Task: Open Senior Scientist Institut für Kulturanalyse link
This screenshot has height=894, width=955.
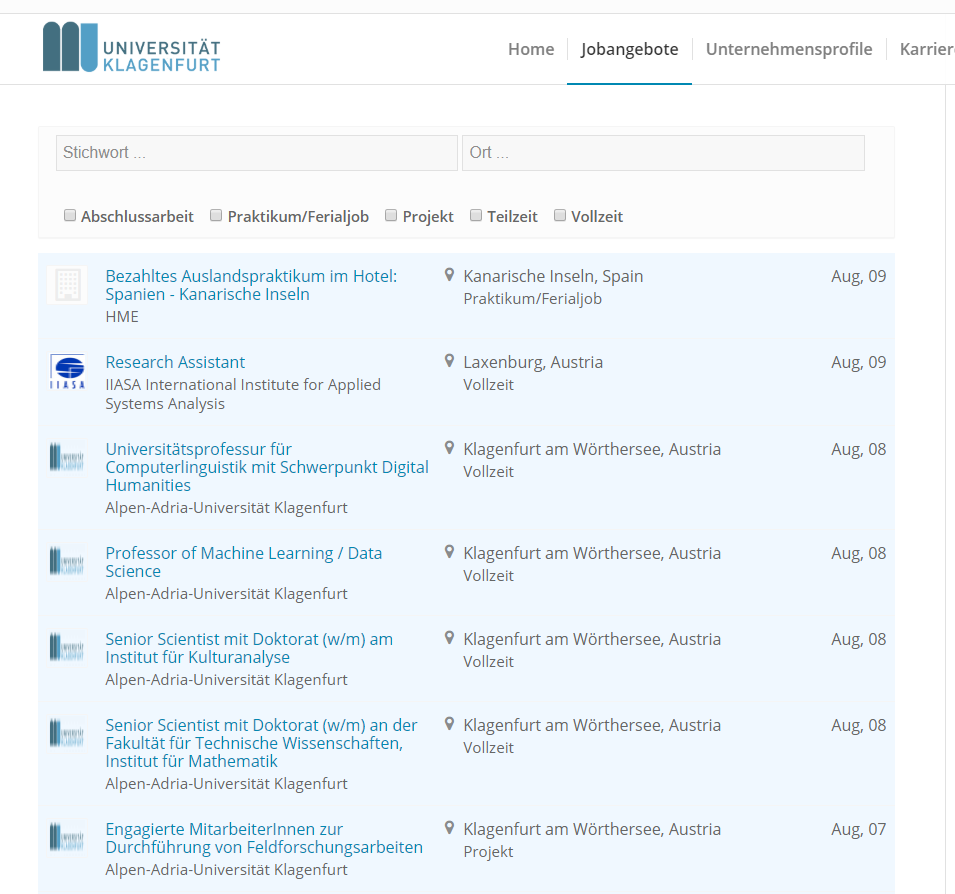Action: 249,648
